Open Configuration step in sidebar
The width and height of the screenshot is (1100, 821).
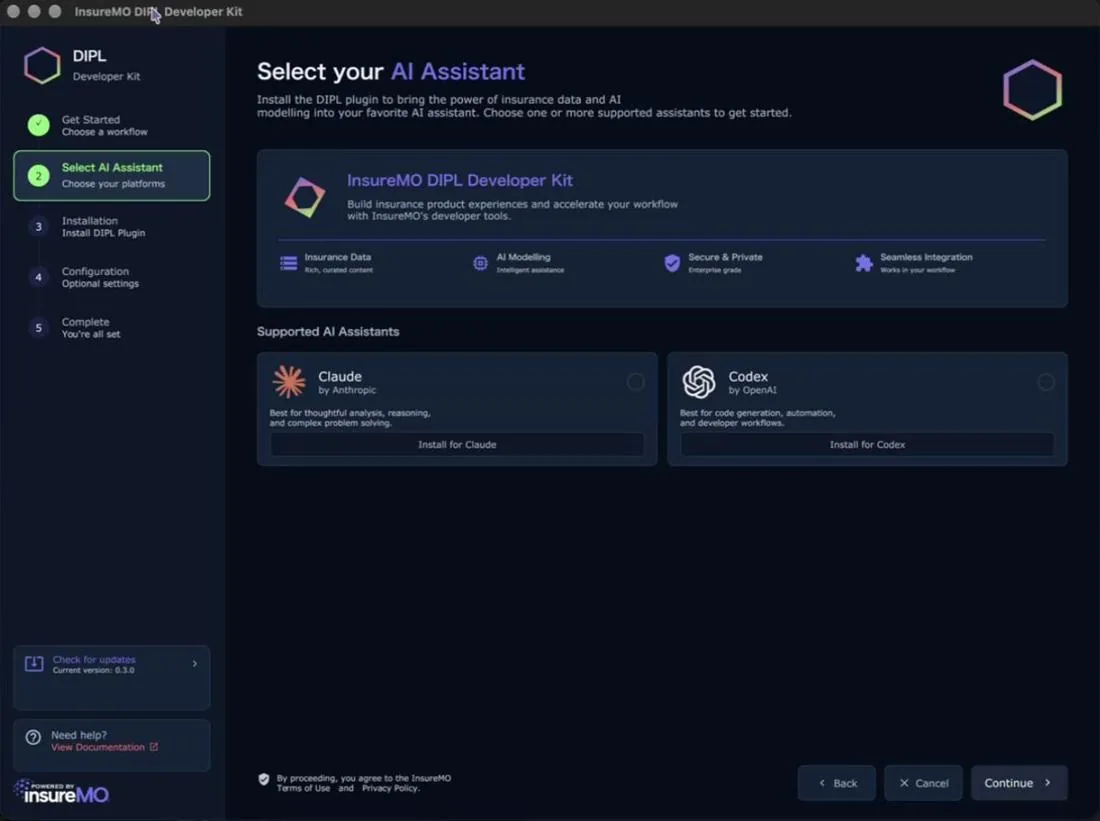pyautogui.click(x=112, y=277)
